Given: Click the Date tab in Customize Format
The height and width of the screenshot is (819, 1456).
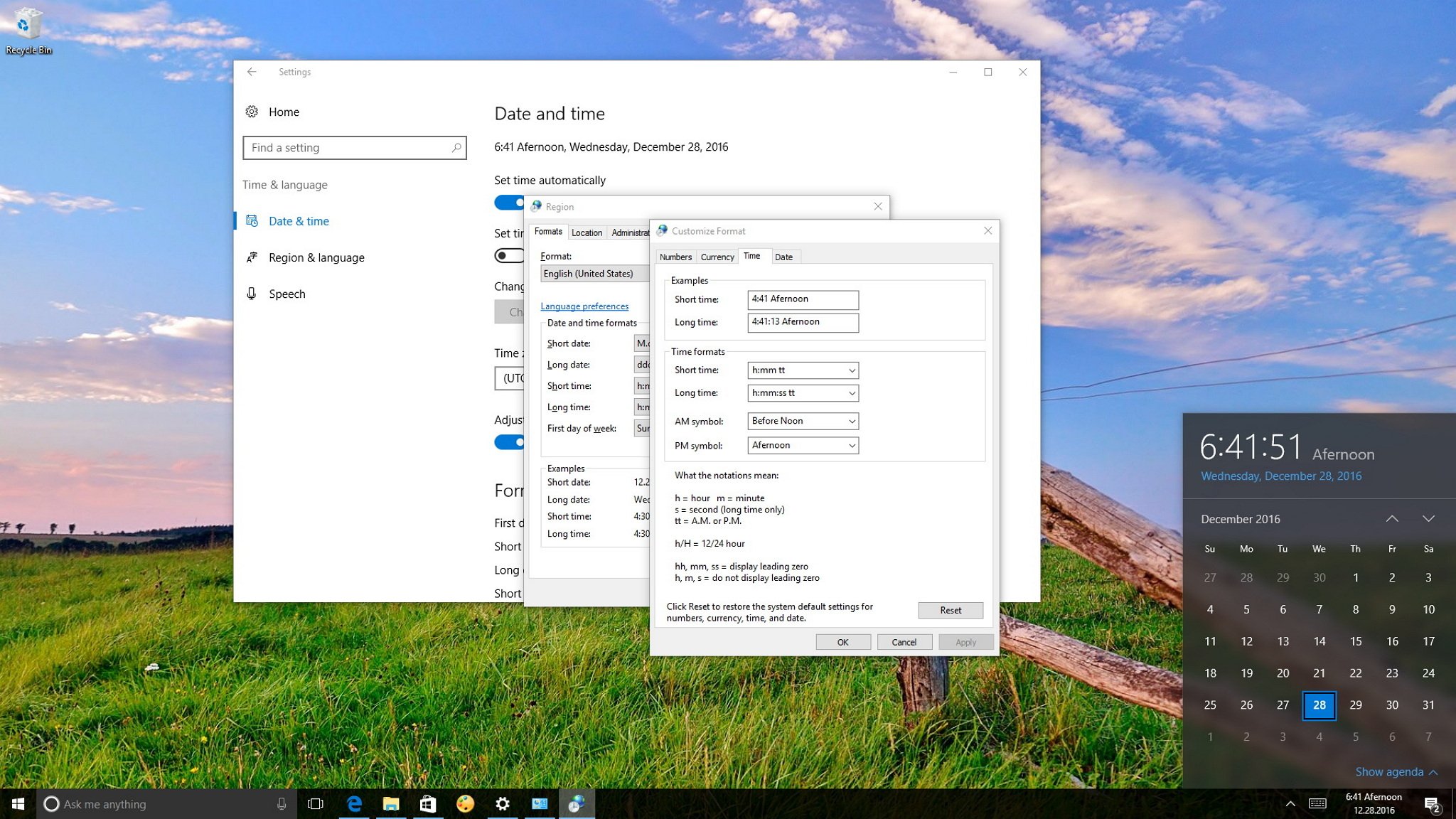Looking at the screenshot, I should (x=783, y=257).
